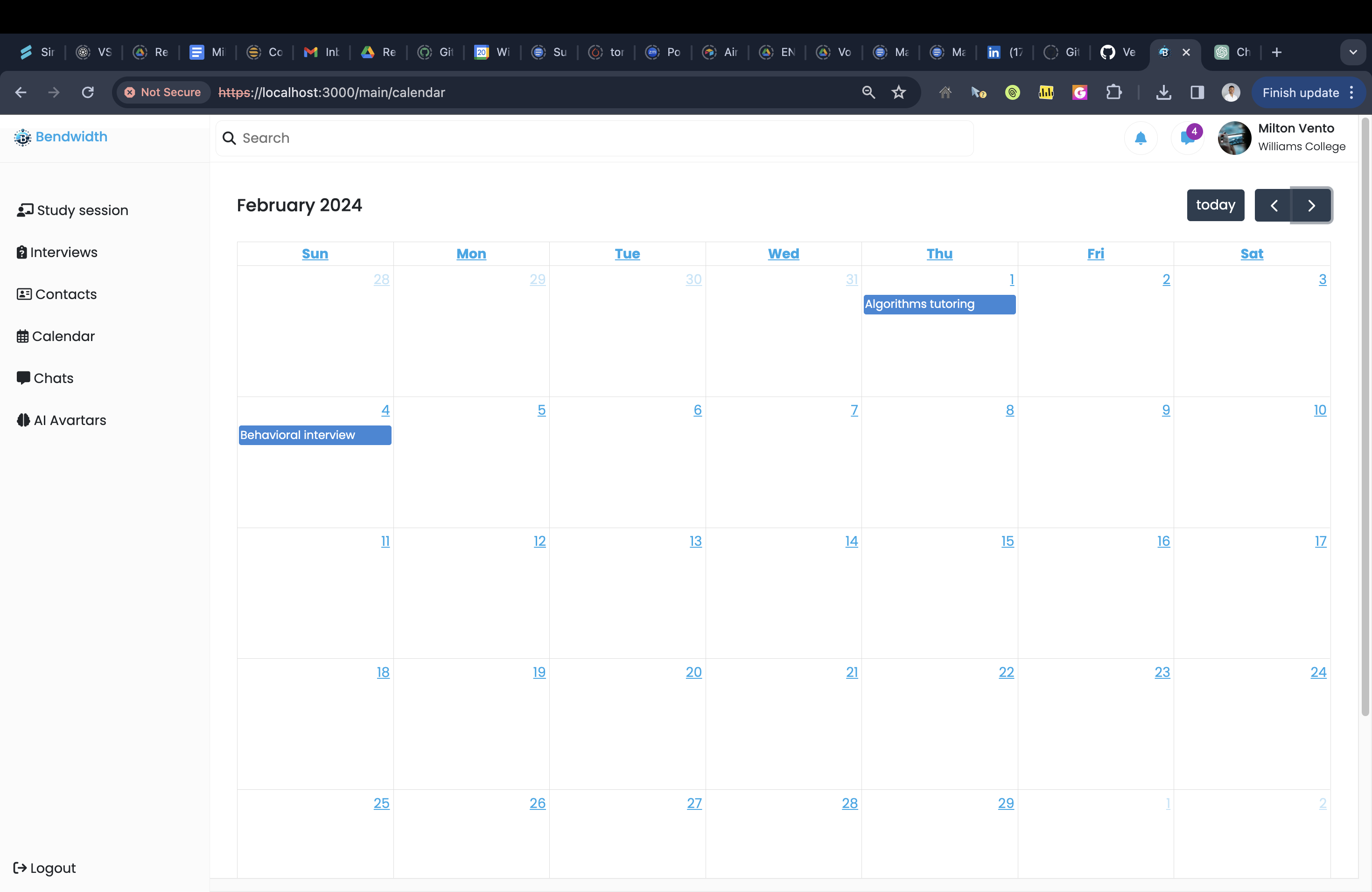Screen dimensions: 1372x892
Task: Go to next month with right chevron
Action: [x=1311, y=206]
